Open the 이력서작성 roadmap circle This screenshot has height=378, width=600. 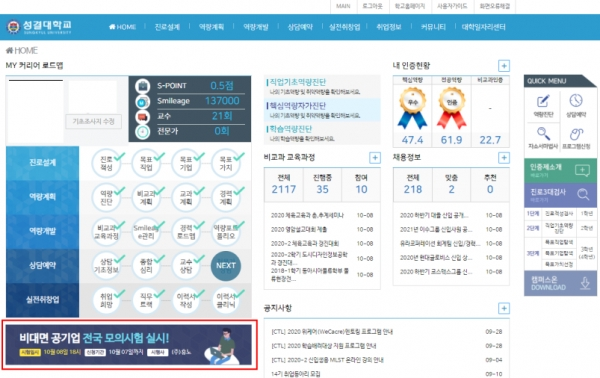click(186, 300)
